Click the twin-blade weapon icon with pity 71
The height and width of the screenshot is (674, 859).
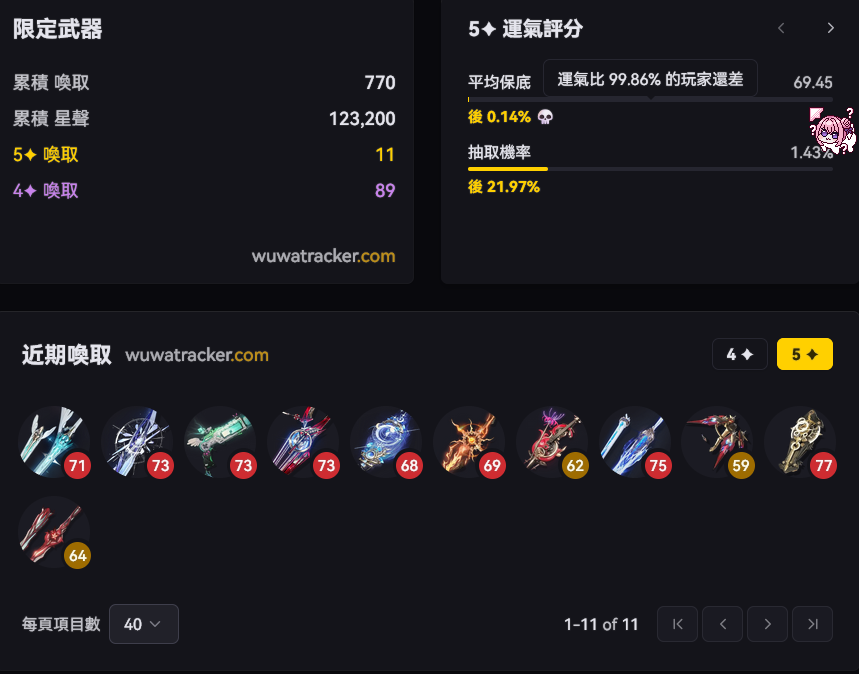tap(54, 442)
